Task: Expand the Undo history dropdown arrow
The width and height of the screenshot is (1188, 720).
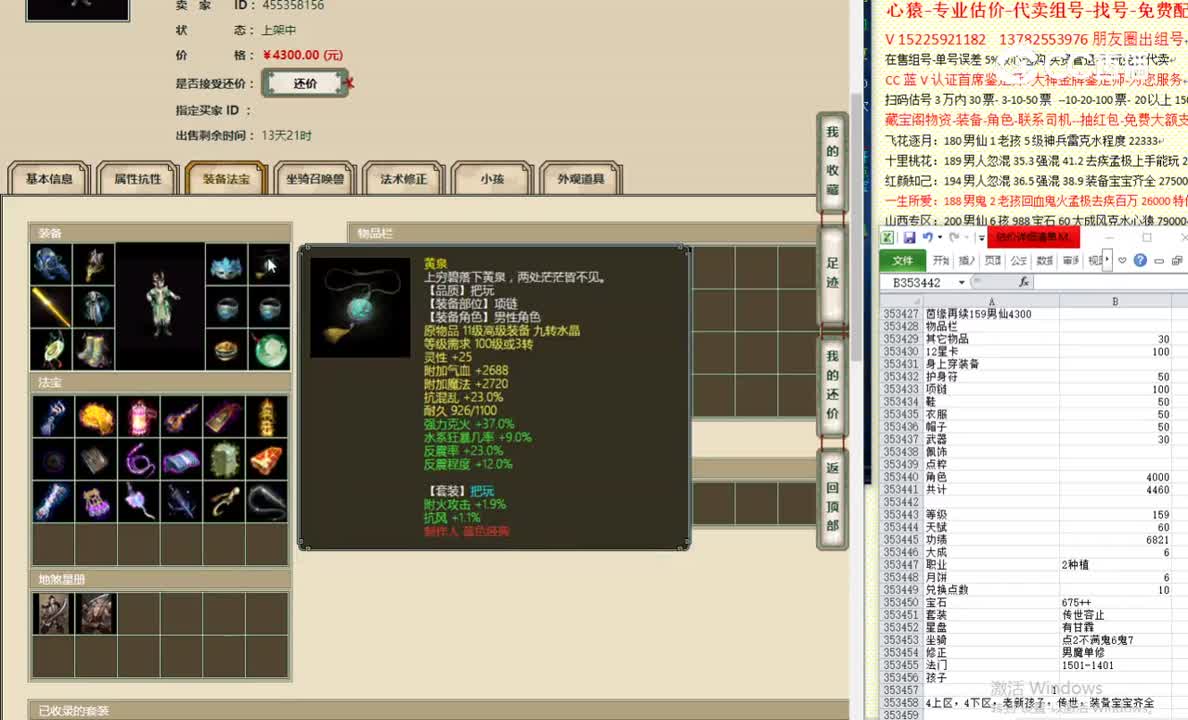Action: click(940, 237)
